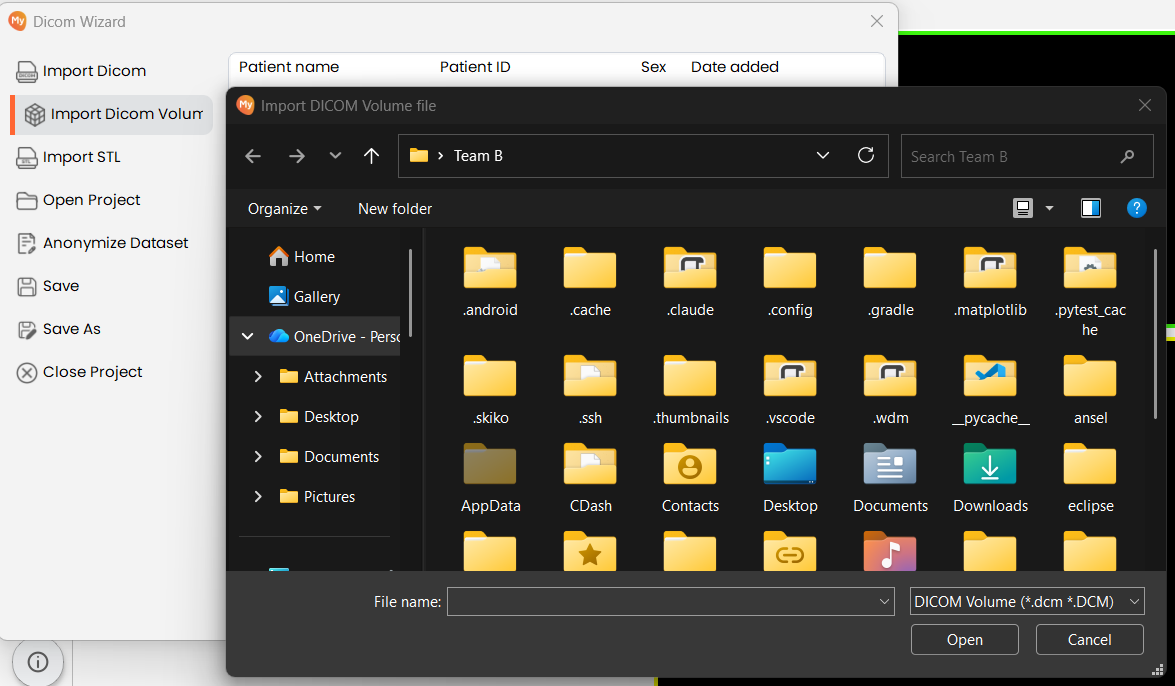
Task: Open the Organize menu
Action: click(285, 209)
